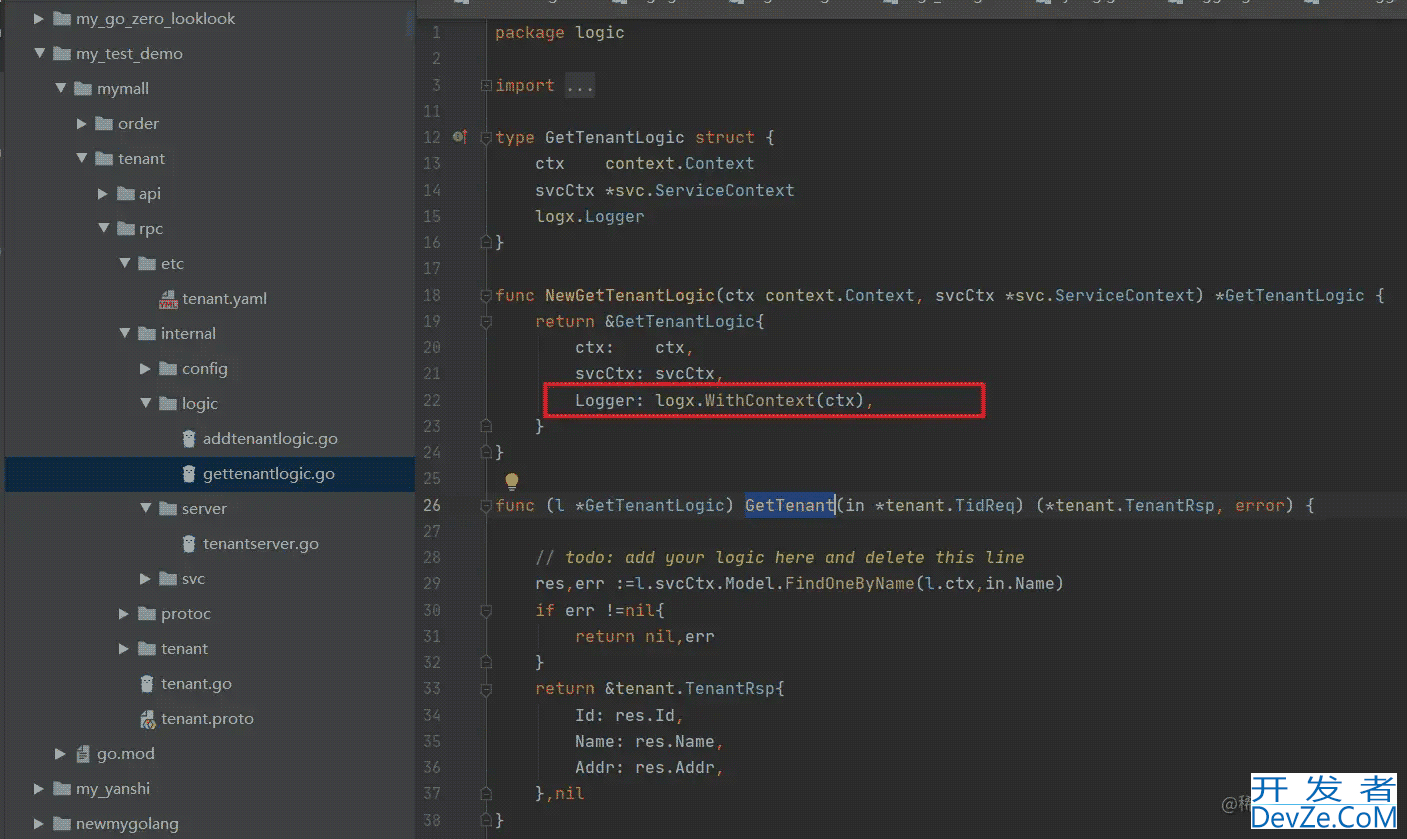Screen dimensions: 1407x839
Task: Fold the TenantRsp return block at line 33
Action: tap(486, 689)
